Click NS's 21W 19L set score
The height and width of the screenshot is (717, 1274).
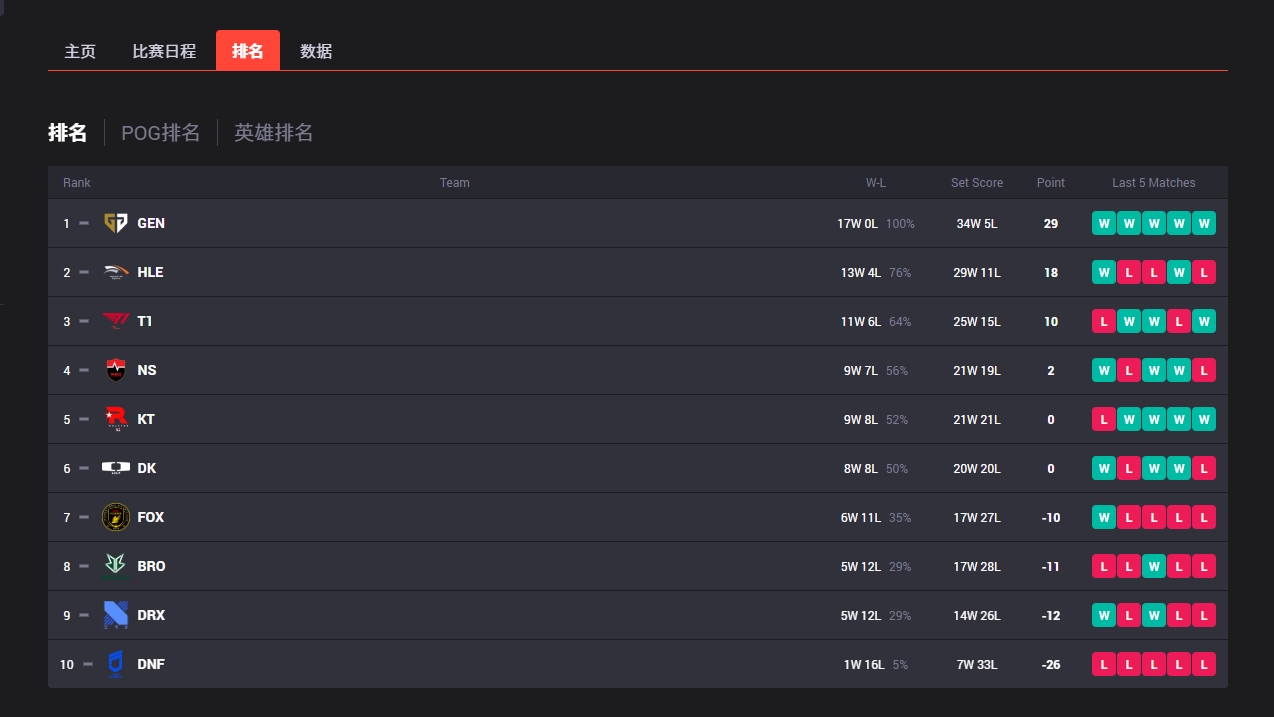click(977, 371)
